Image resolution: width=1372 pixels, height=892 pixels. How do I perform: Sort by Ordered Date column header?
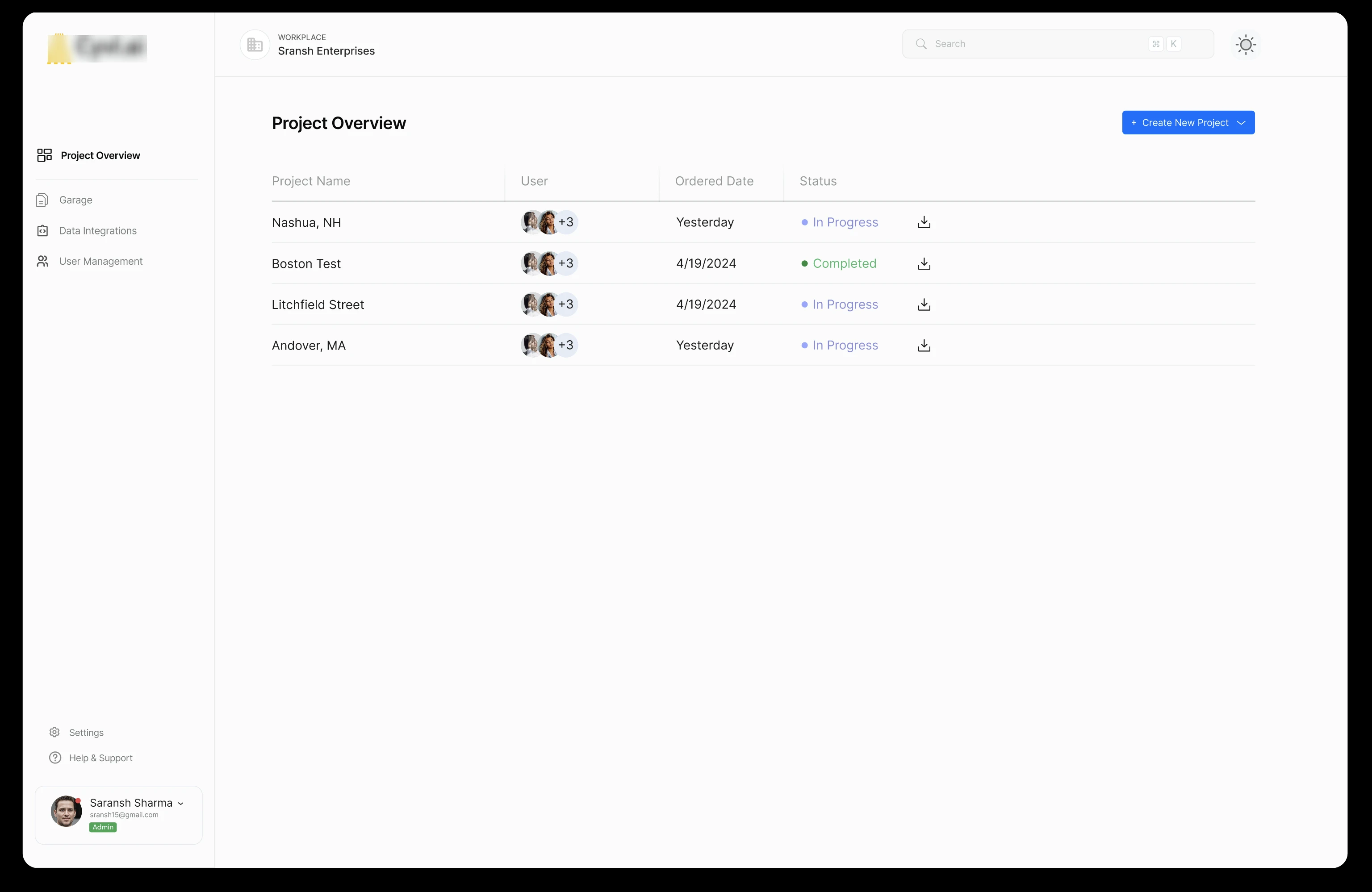pos(714,181)
